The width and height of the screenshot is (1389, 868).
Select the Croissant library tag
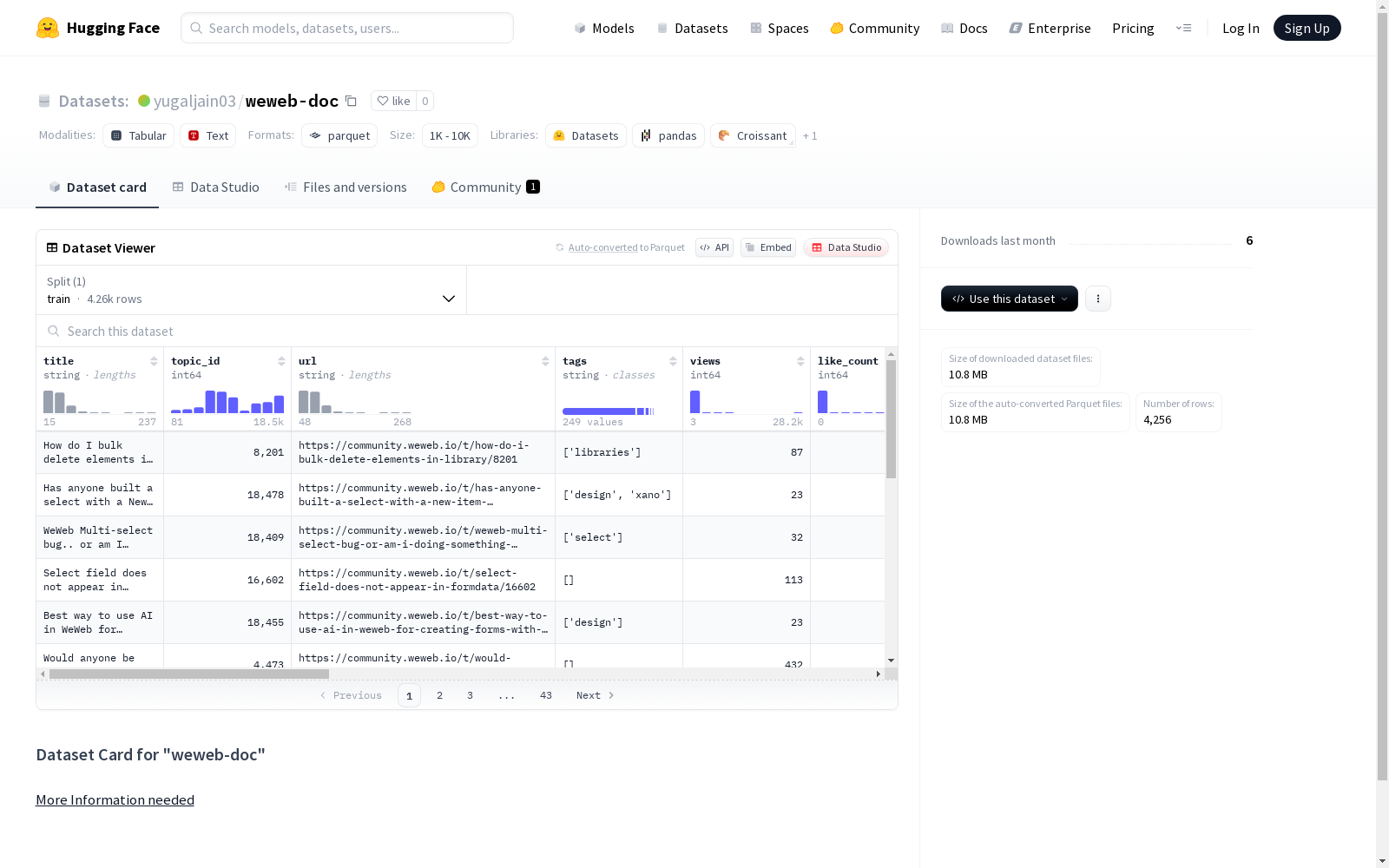753,135
